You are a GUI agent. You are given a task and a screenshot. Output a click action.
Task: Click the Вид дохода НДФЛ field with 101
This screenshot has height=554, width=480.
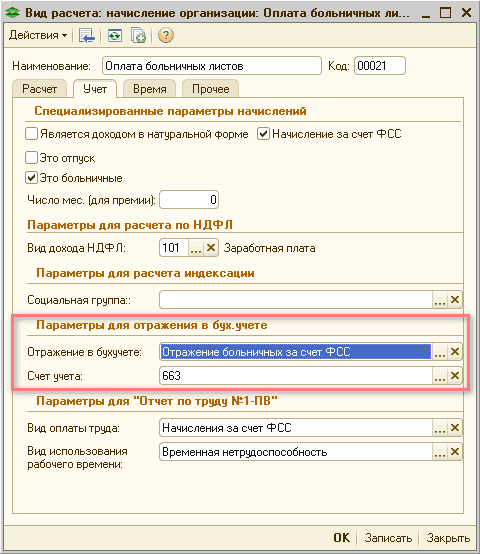click(174, 248)
